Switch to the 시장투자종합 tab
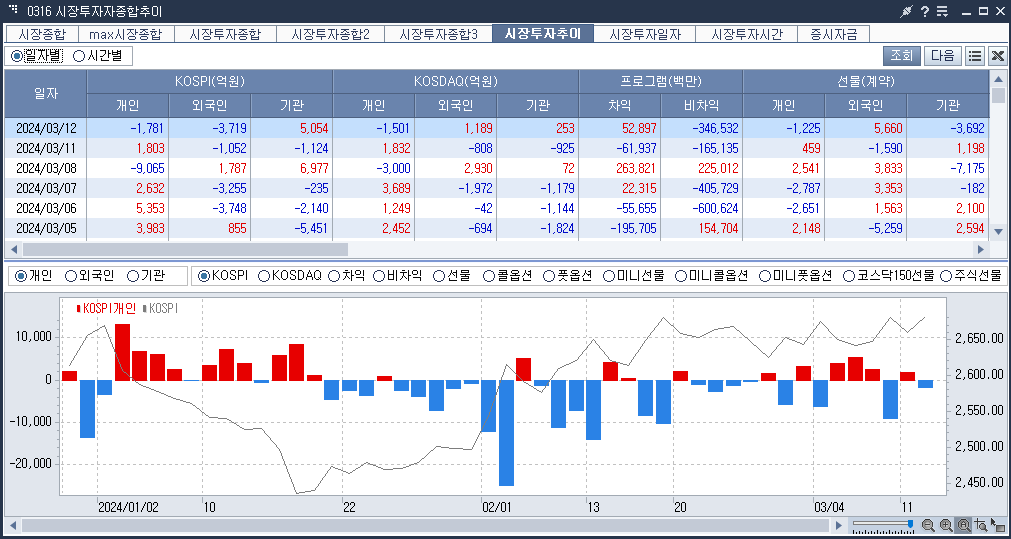The width and height of the screenshot is (1011, 539). click(225, 34)
